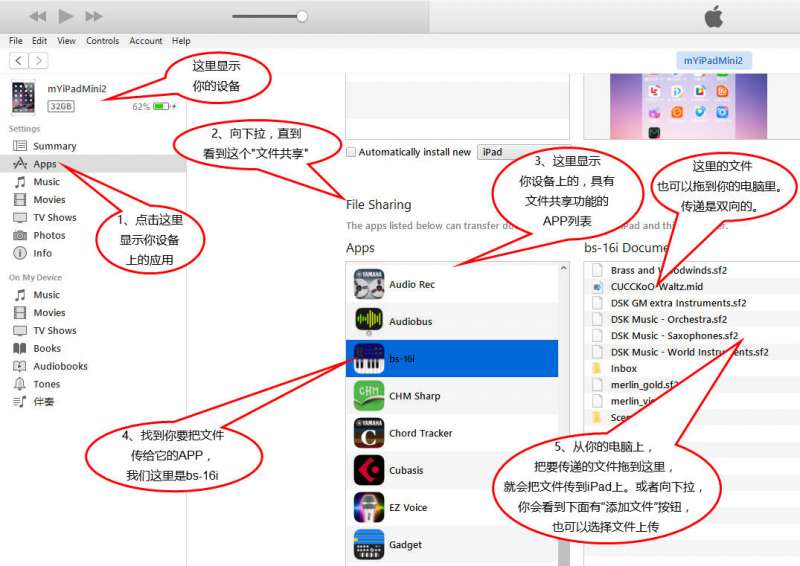Image resolution: width=800 pixels, height=566 pixels.
Task: Select DSK Music - World Instruments.sf2 file
Action: 691,352
